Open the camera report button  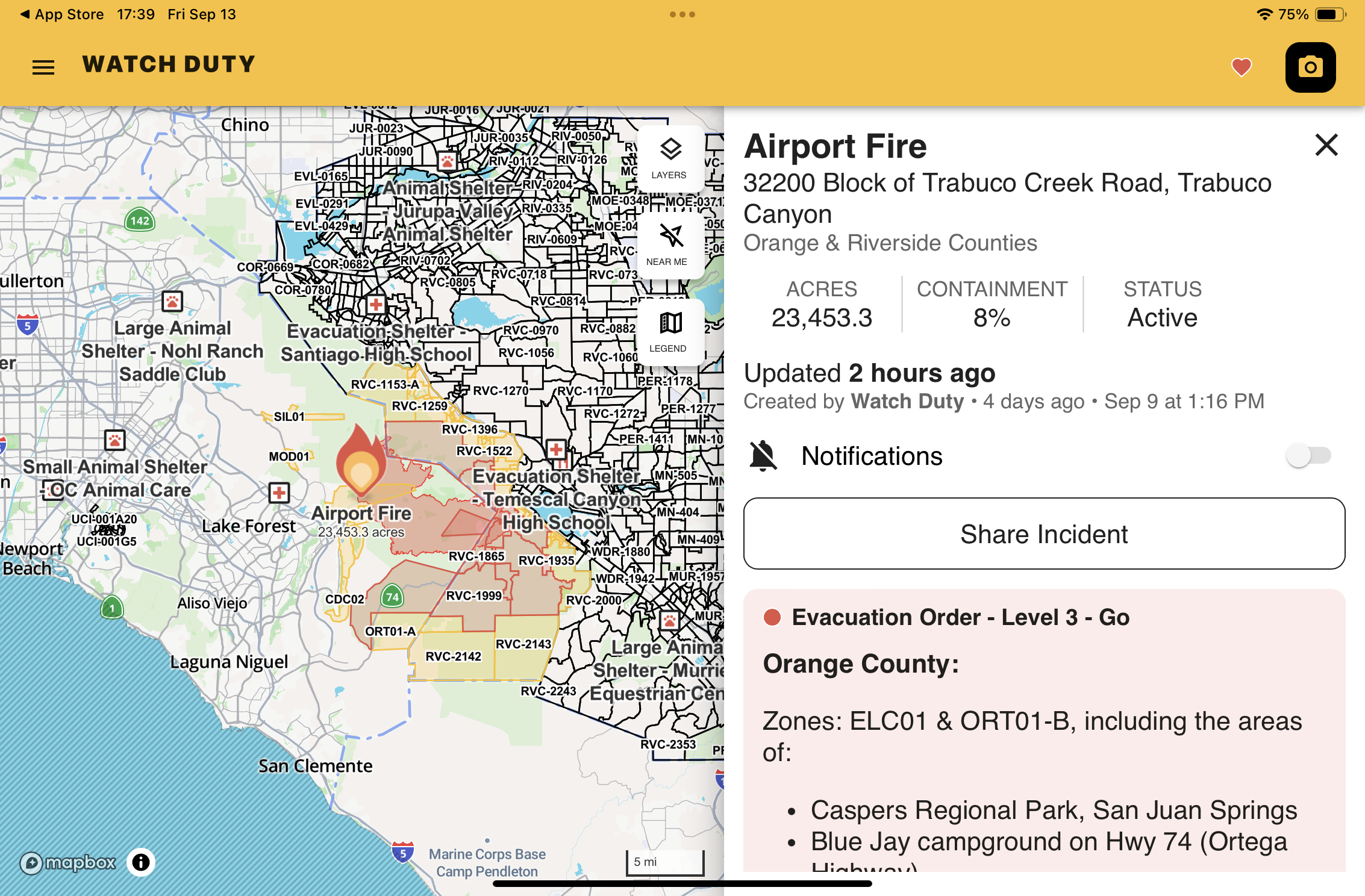1310,67
